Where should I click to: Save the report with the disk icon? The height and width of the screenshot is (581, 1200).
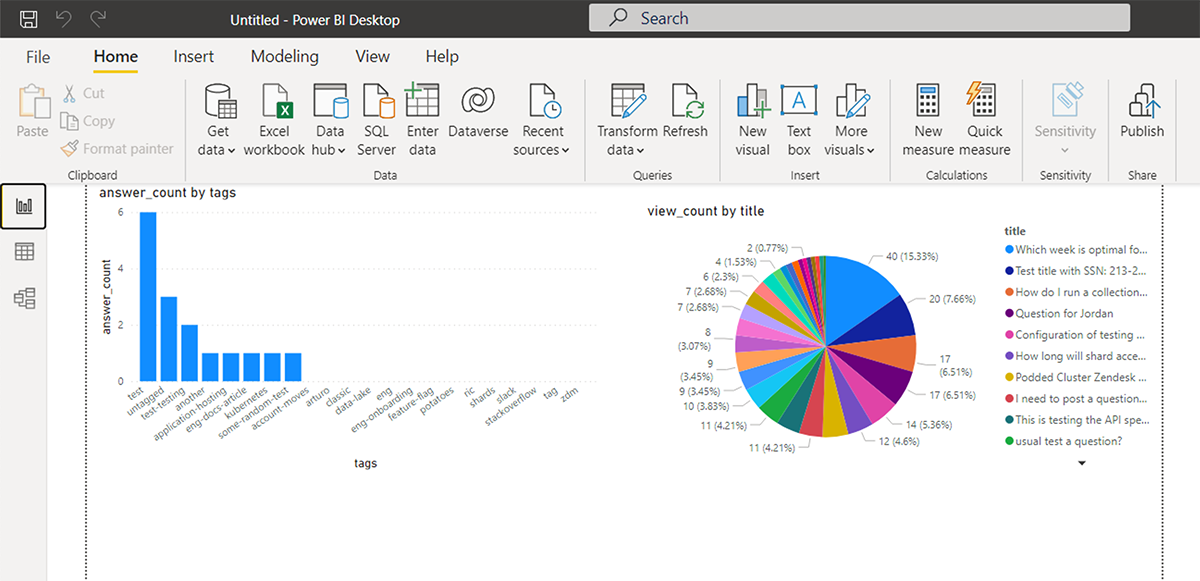[x=29, y=18]
